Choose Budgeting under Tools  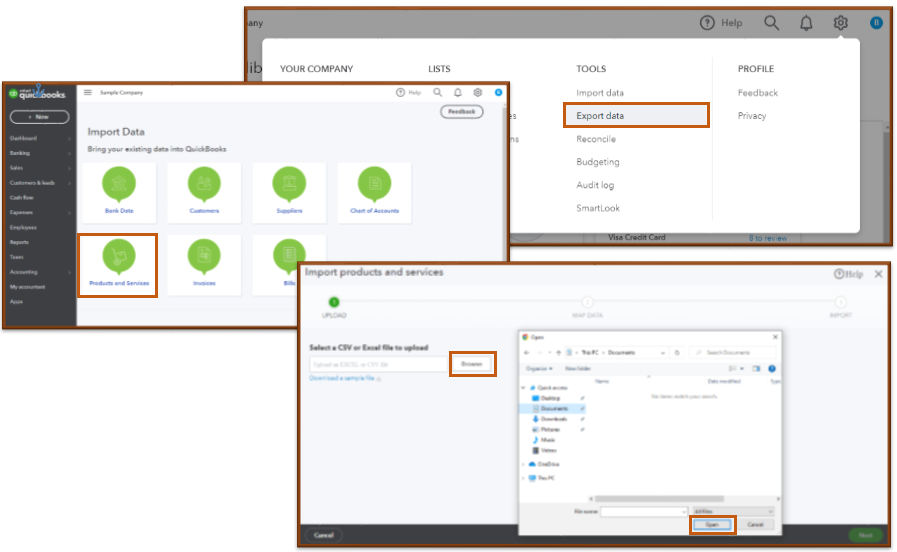click(x=598, y=162)
